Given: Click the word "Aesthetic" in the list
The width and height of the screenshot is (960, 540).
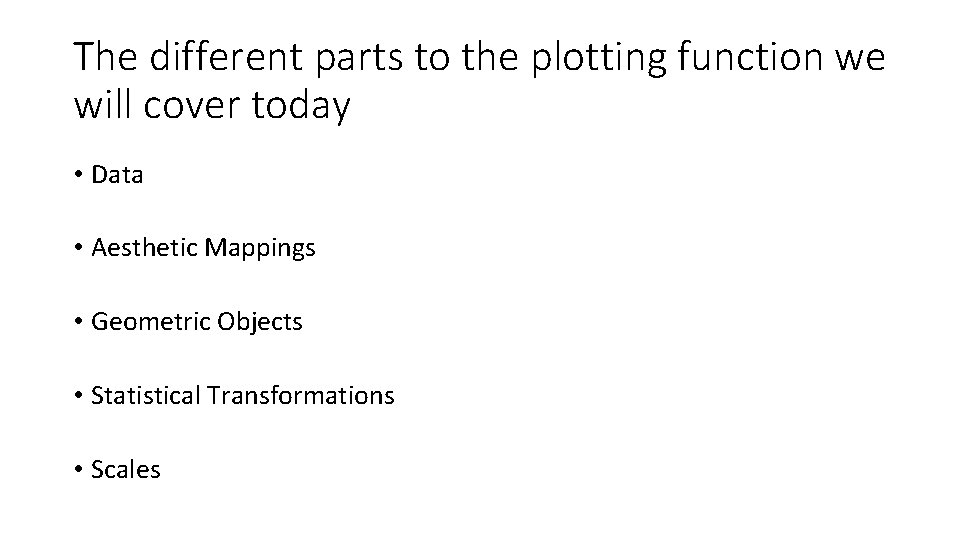Looking at the screenshot, I should point(144,248).
